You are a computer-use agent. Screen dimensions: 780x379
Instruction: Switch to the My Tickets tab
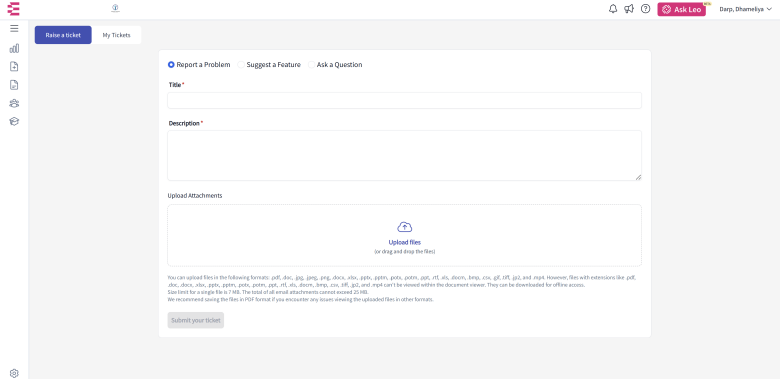[x=116, y=35]
